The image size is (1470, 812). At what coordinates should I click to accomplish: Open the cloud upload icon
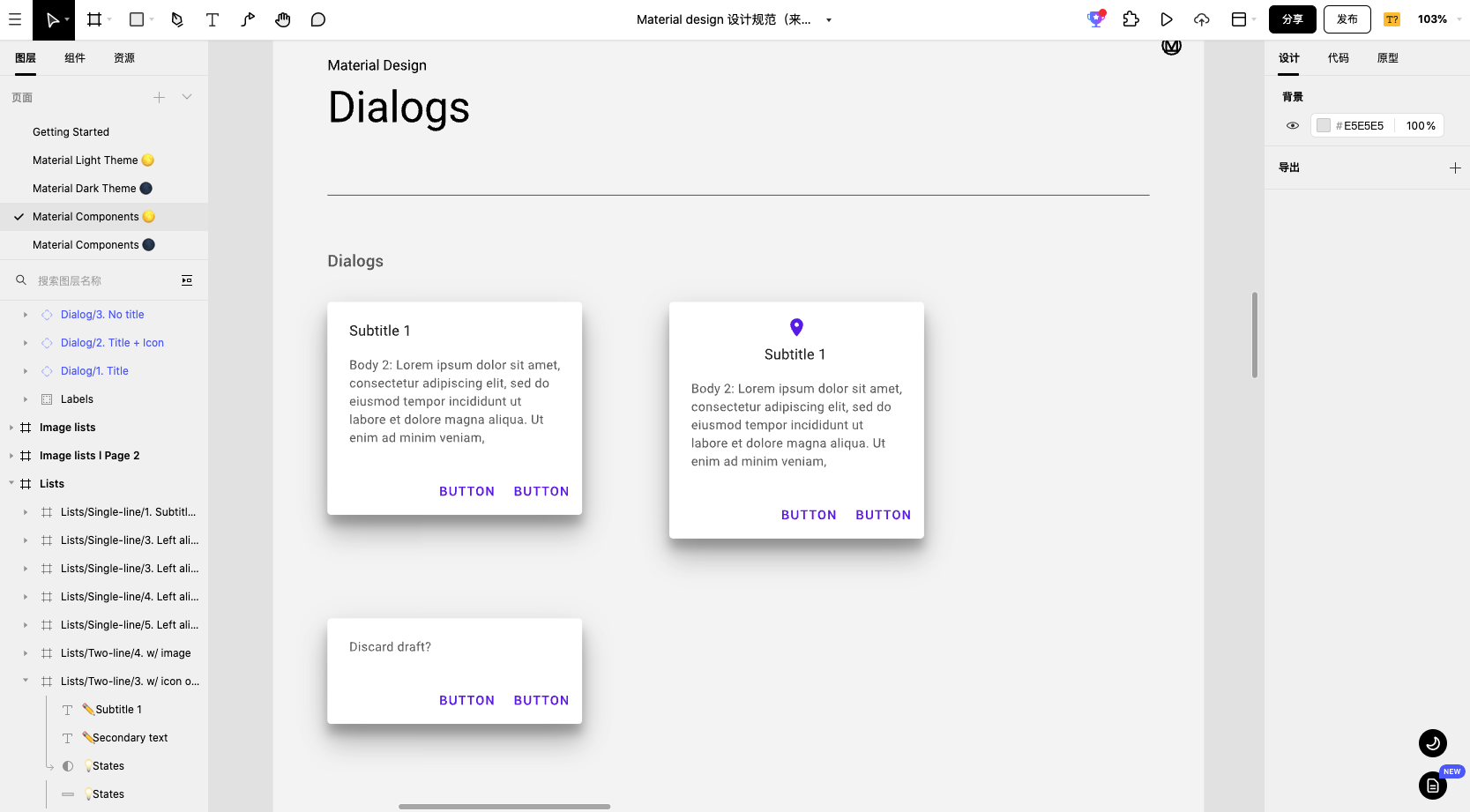[x=1202, y=19]
